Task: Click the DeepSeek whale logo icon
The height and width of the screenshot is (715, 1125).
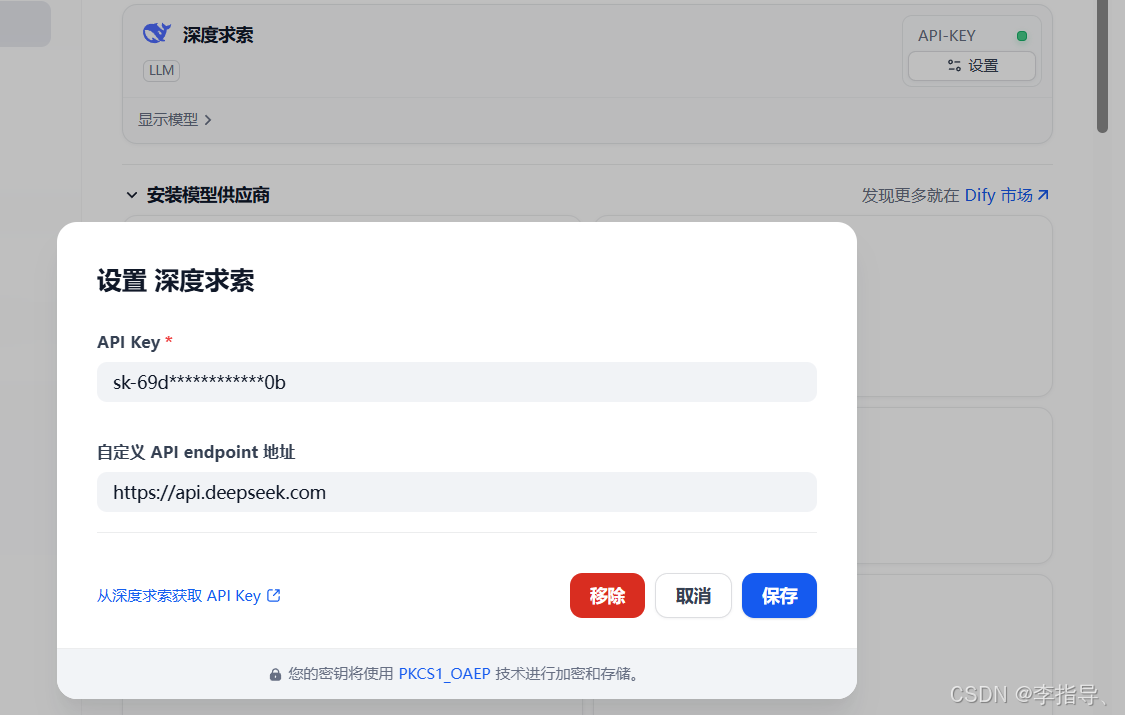Action: tap(156, 34)
